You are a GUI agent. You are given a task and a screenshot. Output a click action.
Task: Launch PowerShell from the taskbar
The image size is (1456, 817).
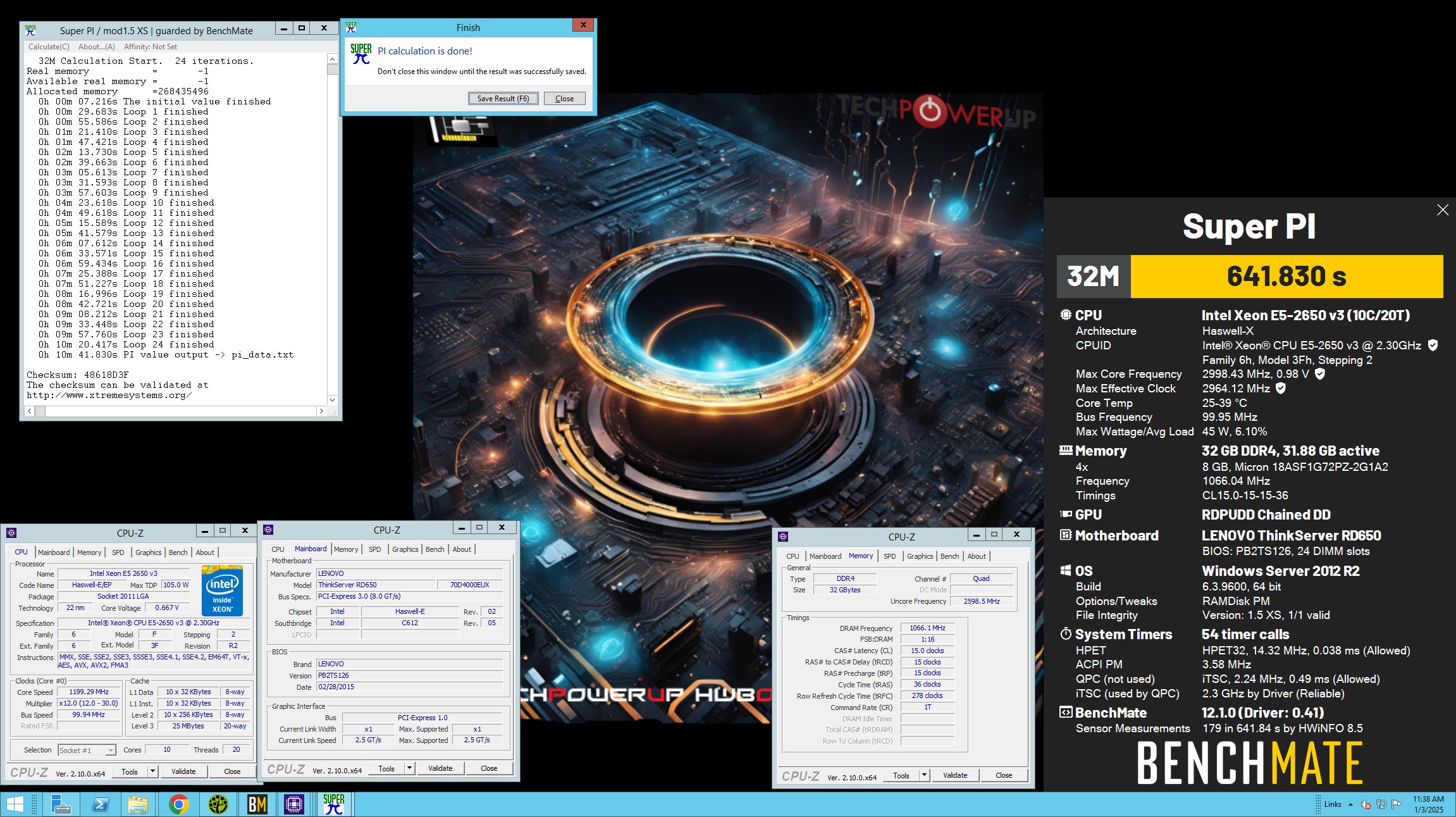pyautogui.click(x=100, y=804)
